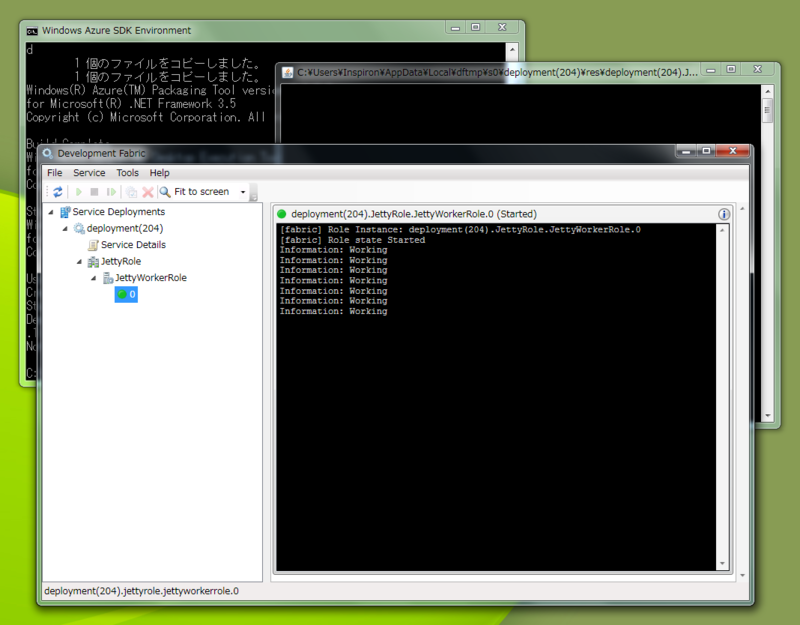Viewport: 800px width, 625px height.
Task: Click the log line "[fabric] Role state Started"
Action: pyautogui.click(x=352, y=240)
